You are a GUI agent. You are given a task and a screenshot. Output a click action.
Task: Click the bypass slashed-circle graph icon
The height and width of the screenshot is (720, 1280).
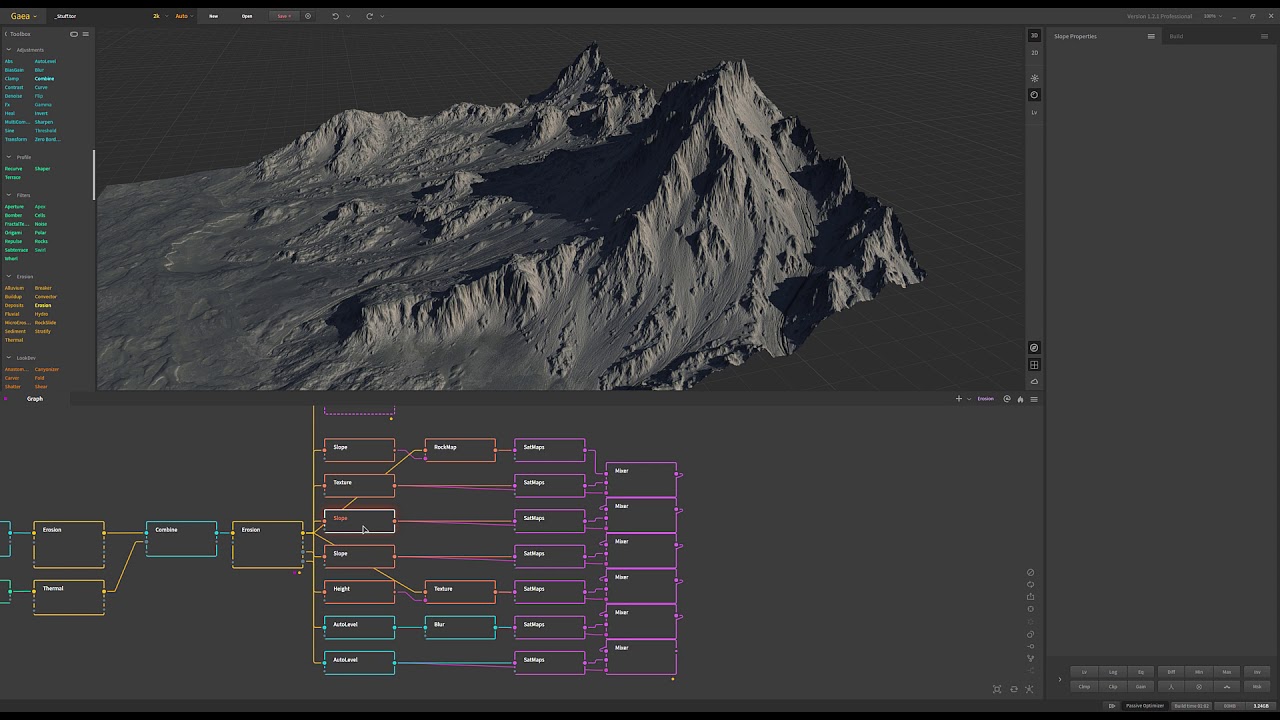click(x=1030, y=573)
